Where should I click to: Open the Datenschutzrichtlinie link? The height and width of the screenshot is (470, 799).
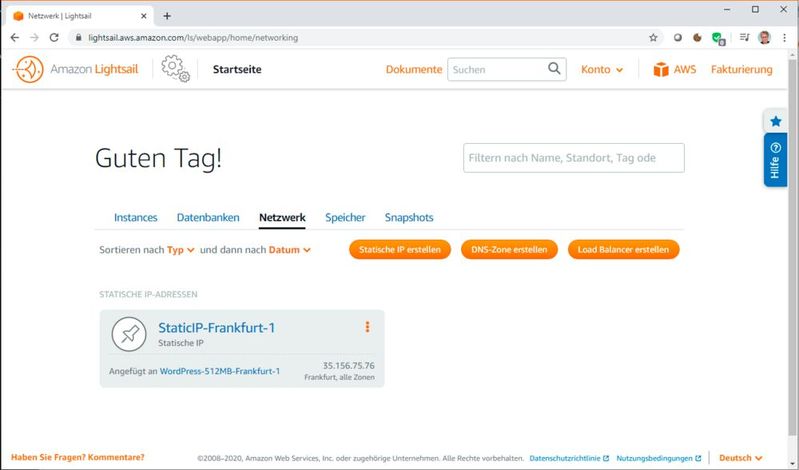(569, 458)
